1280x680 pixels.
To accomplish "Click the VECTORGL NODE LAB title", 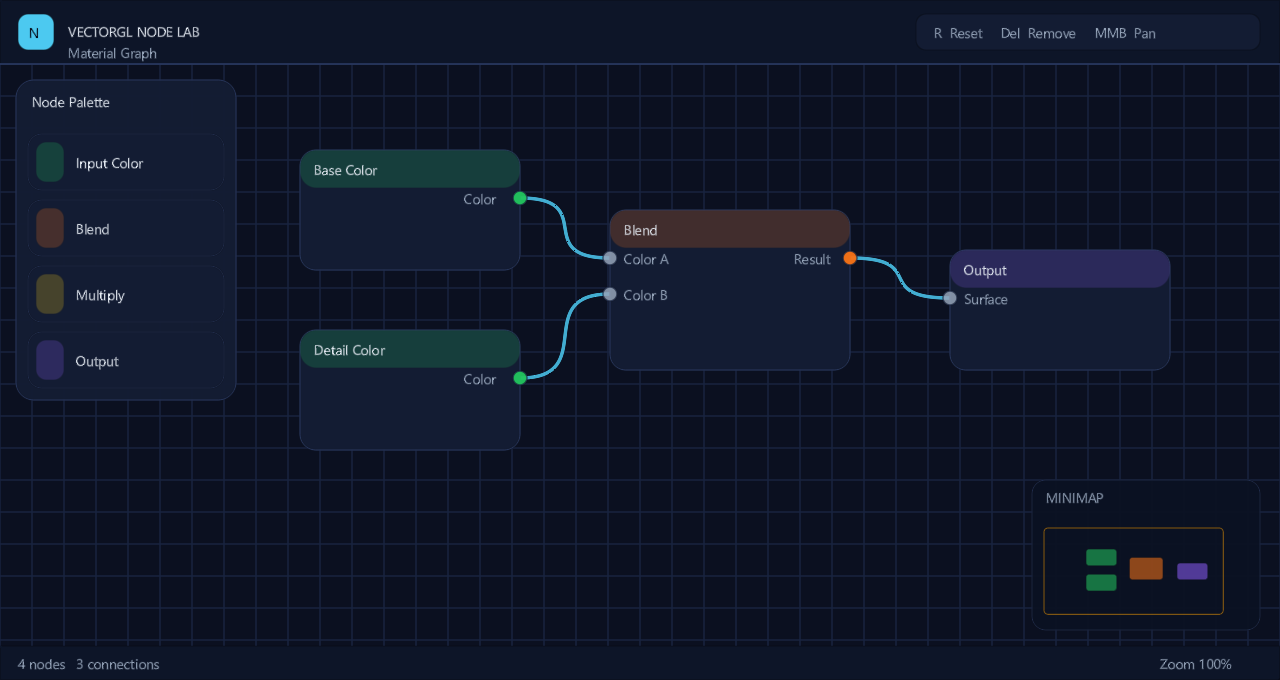I will point(134,32).
